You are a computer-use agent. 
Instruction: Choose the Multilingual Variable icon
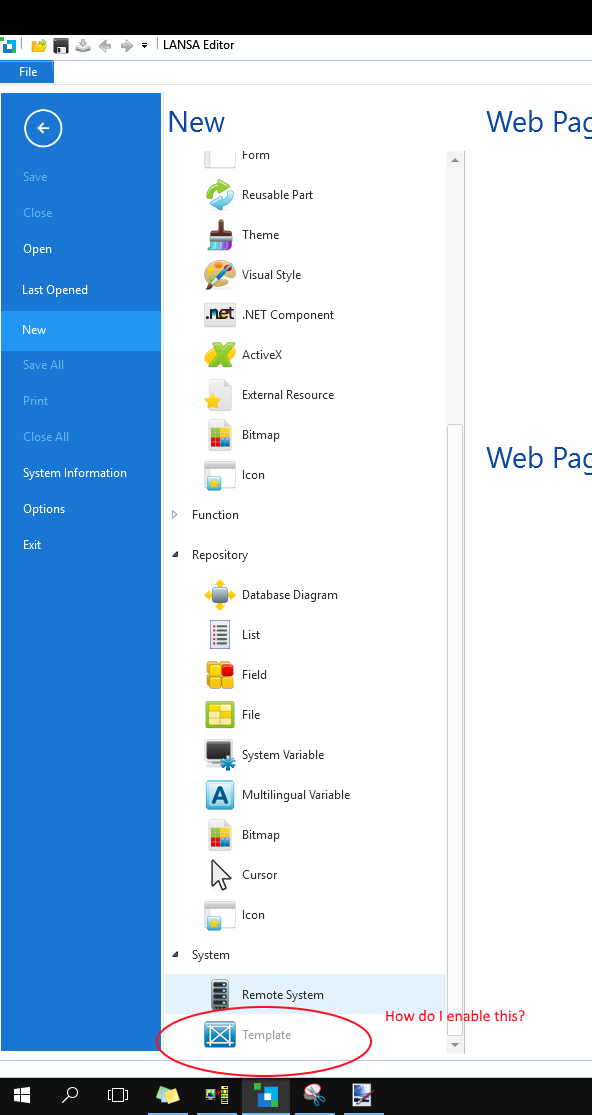pos(220,795)
